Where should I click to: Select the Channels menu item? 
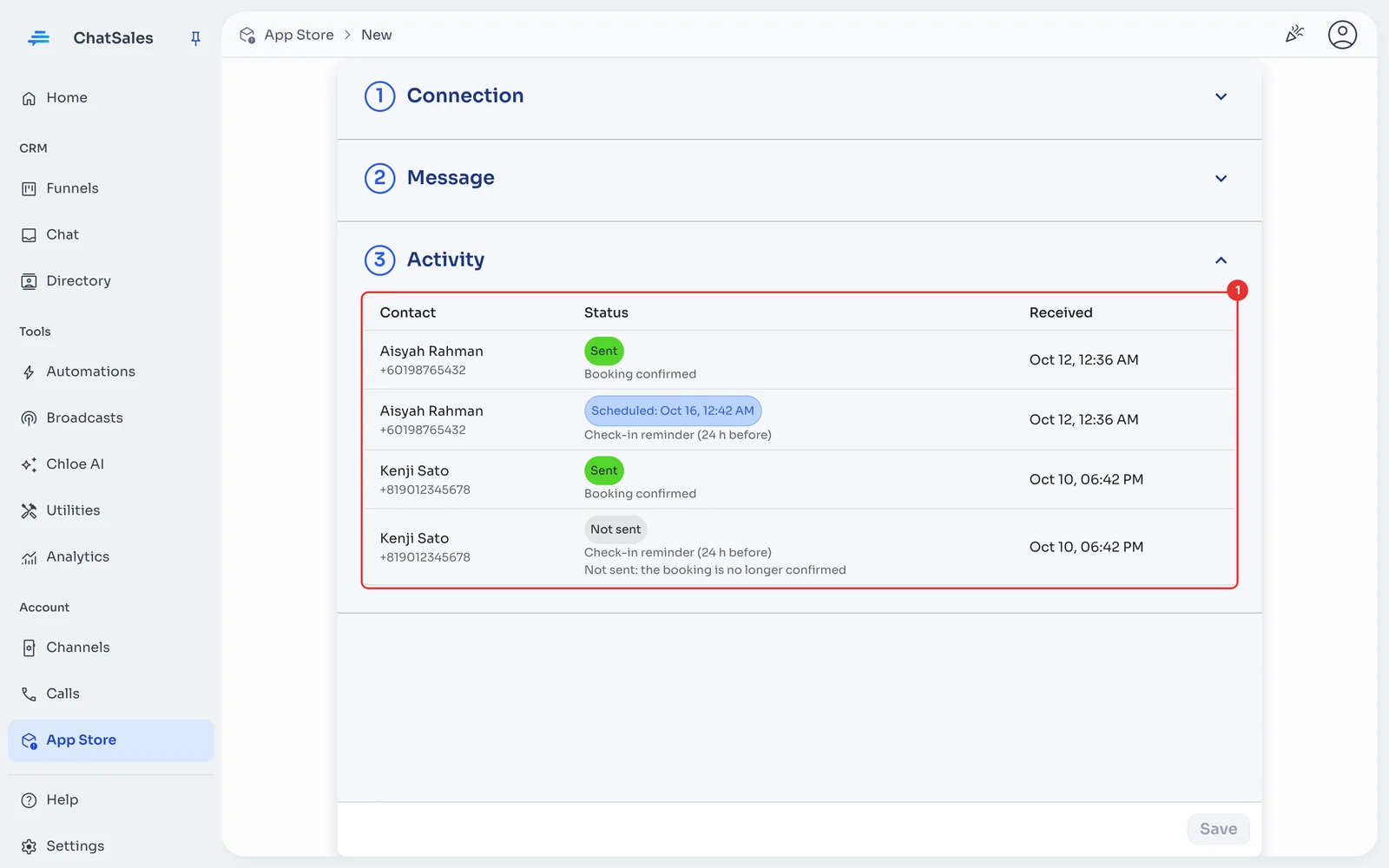[x=110, y=648]
